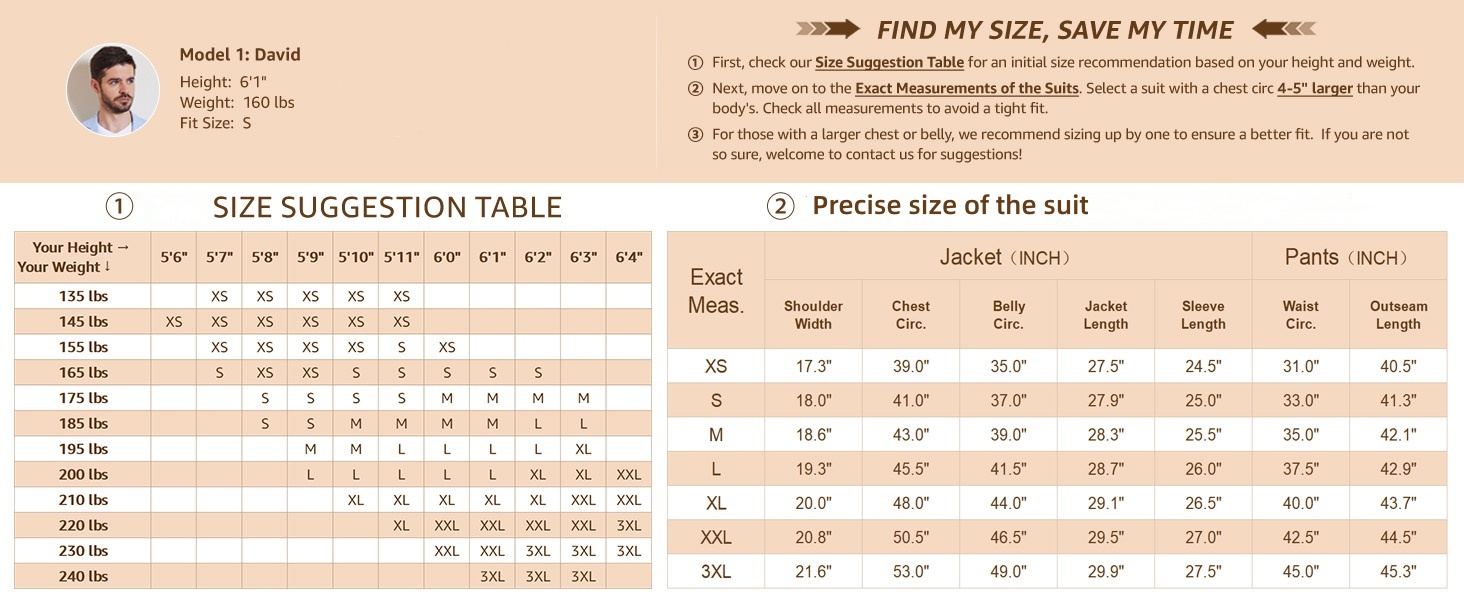Select the "Chest Circ." column header

point(910,315)
